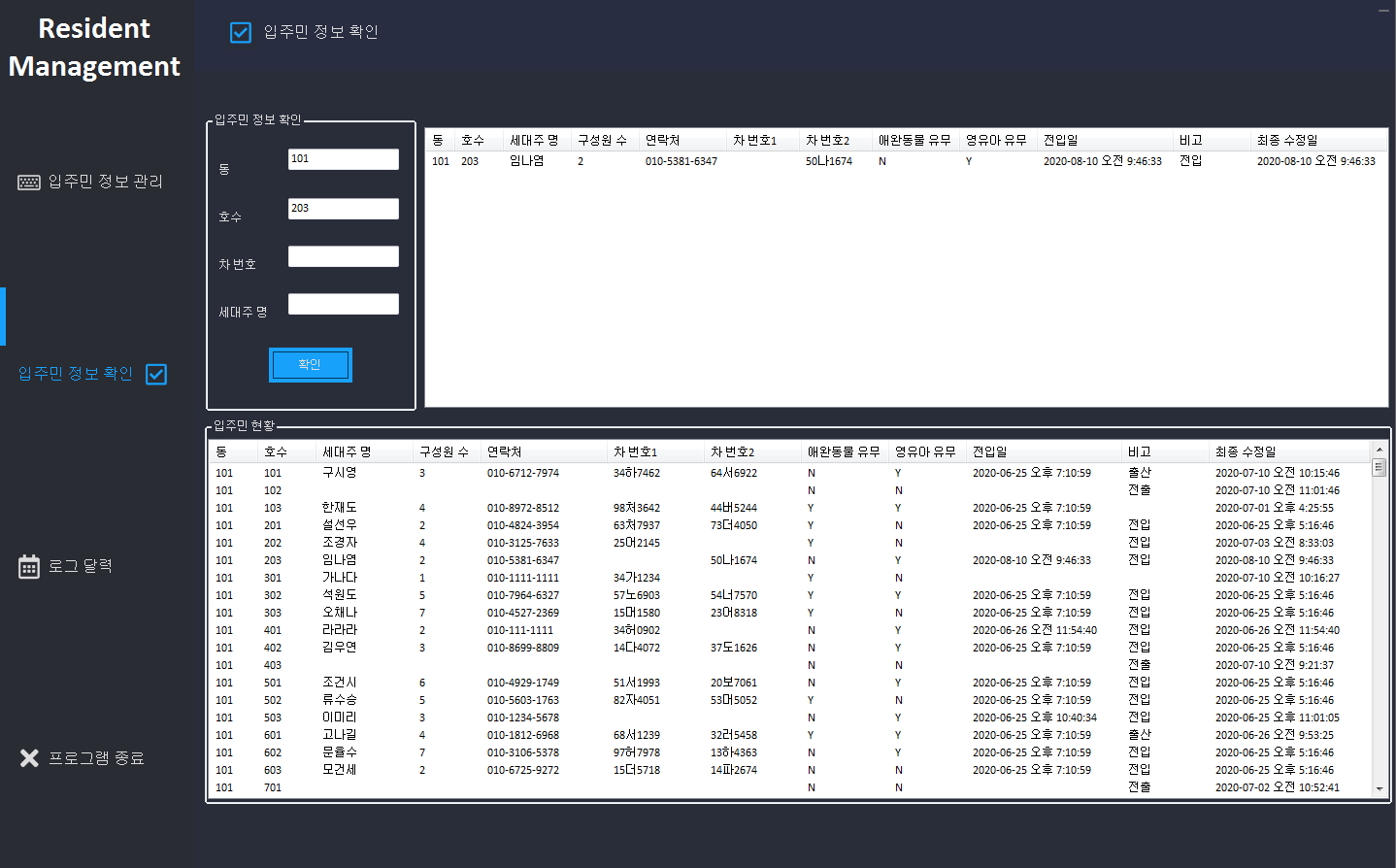The width and height of the screenshot is (1396, 868).
Task: Select the 임나염 row in search results
Action: click(x=582, y=161)
